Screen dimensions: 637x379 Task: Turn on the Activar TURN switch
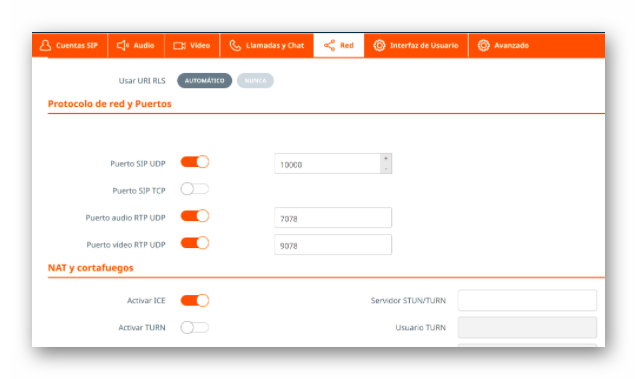pos(195,327)
